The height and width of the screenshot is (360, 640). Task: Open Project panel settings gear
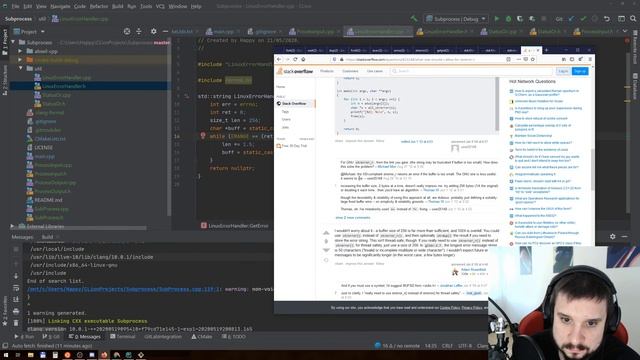(x=153, y=31)
